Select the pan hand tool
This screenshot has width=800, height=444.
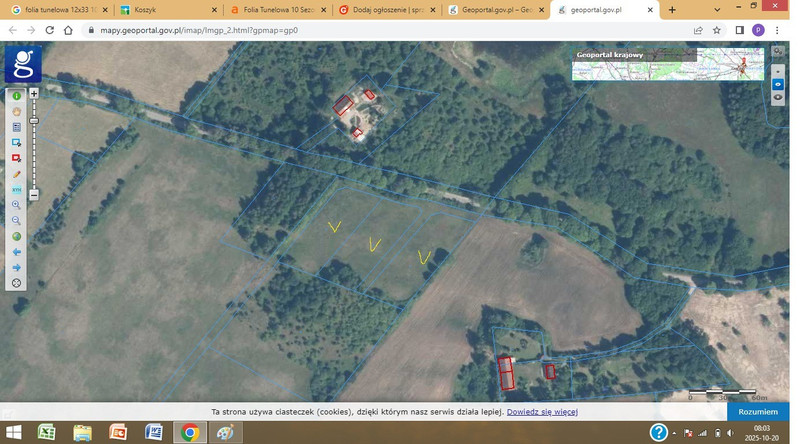[16, 111]
